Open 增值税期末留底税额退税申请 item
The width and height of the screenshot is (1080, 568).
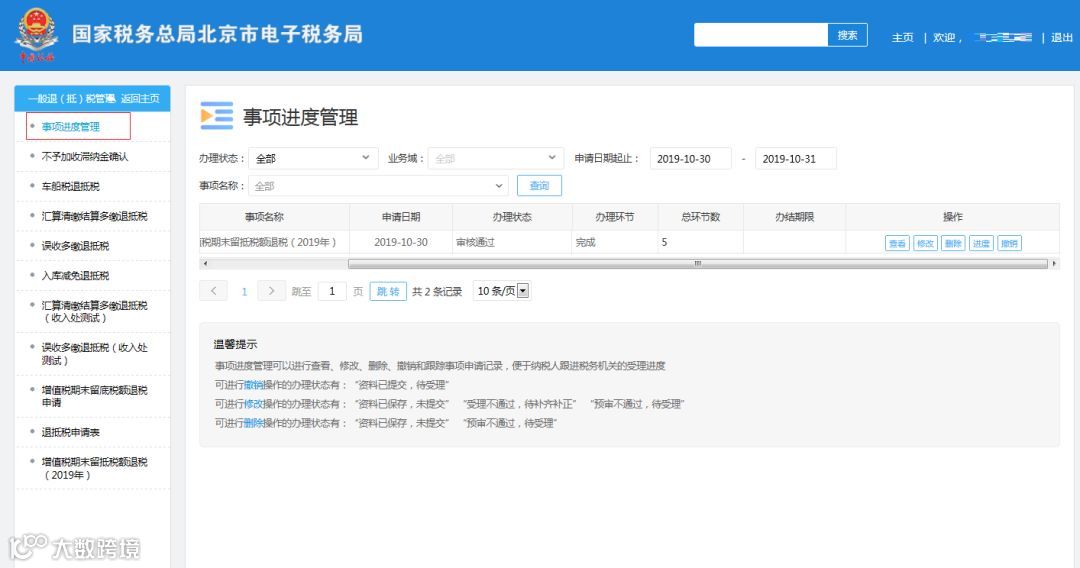click(x=94, y=396)
